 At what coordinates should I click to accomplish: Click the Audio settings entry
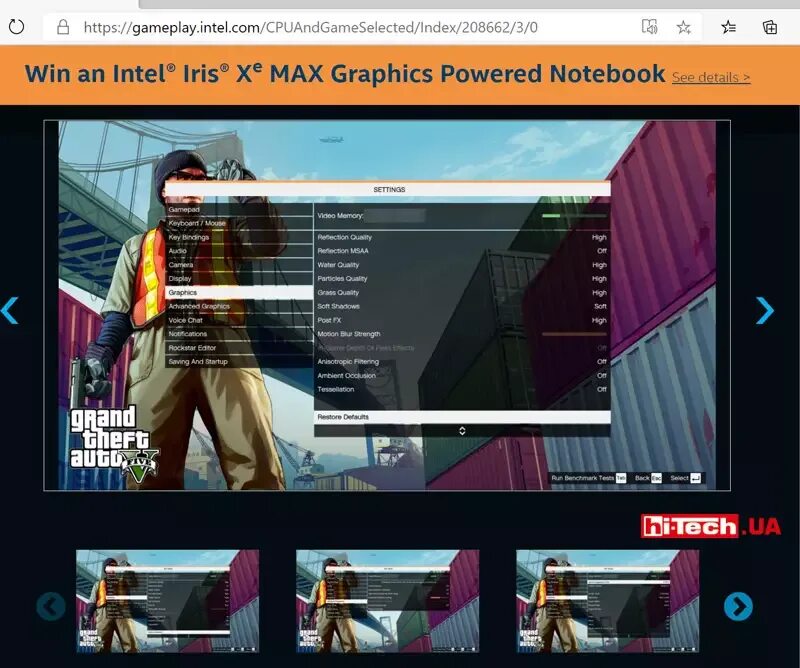[x=239, y=251]
